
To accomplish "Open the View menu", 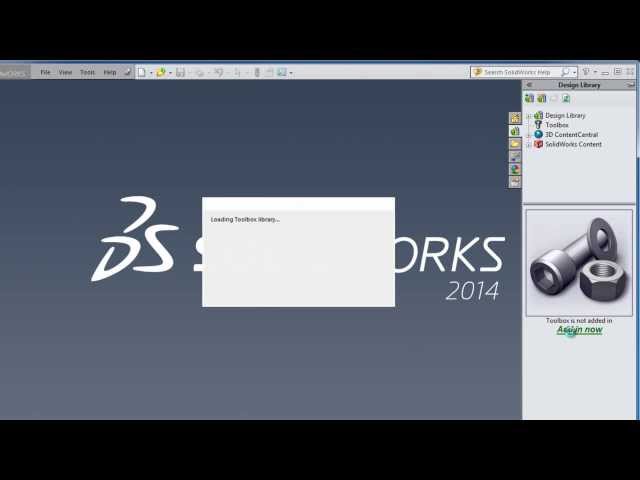I will pos(65,72).
